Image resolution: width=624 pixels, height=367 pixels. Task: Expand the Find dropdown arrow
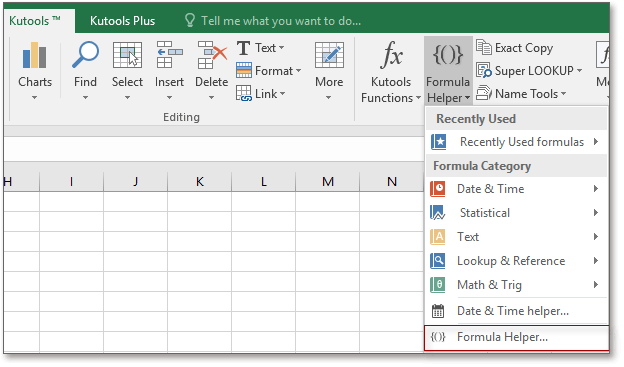(x=85, y=98)
